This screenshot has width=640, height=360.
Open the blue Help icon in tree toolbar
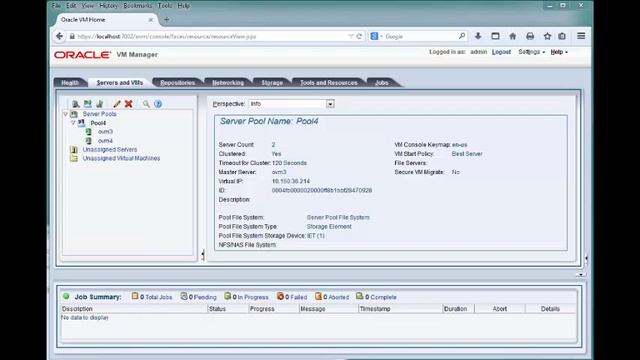(x=158, y=104)
